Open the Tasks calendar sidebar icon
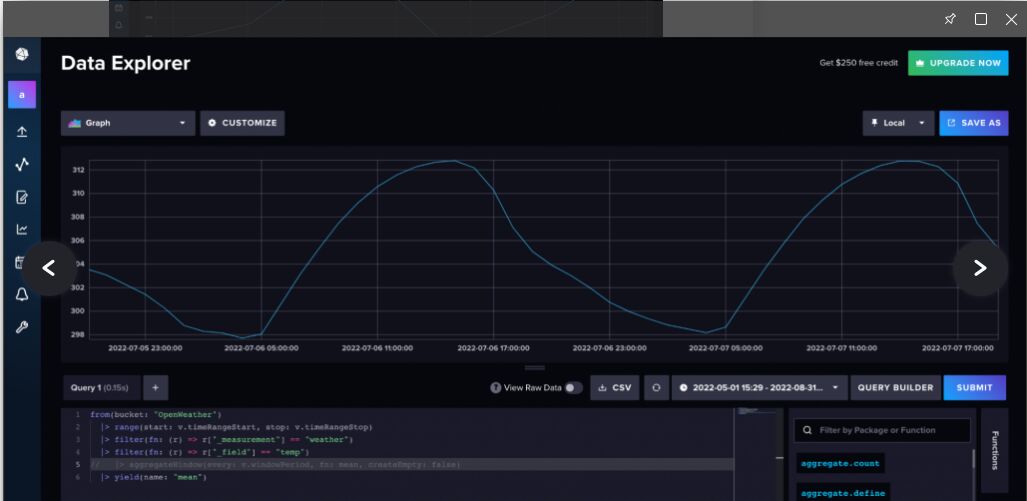 18,263
